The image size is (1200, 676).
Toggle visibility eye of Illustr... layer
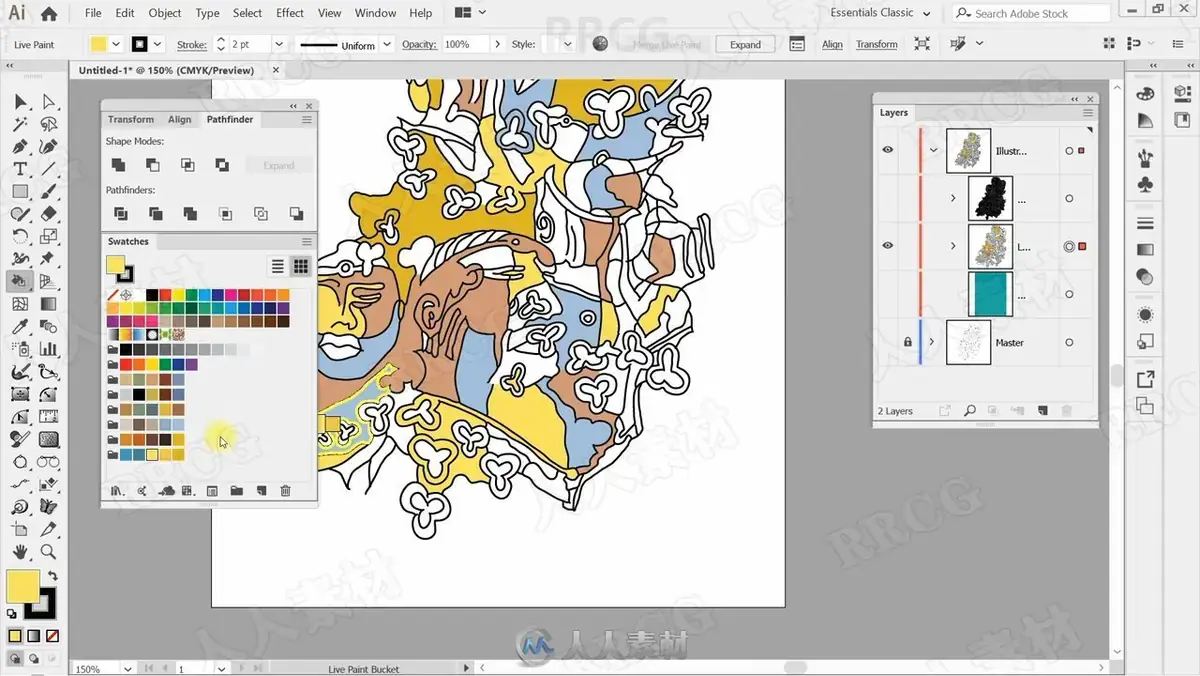[888, 150]
